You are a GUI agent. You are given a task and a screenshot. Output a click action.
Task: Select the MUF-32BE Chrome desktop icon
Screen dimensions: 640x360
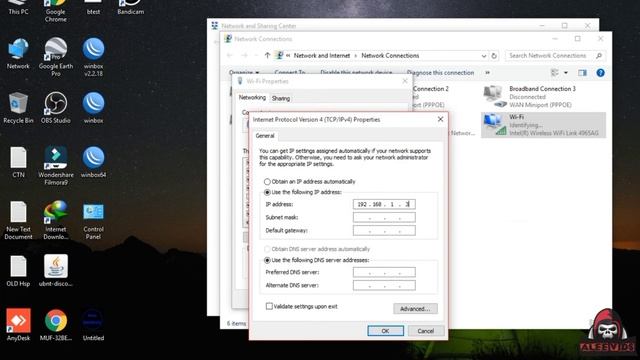pos(56,325)
